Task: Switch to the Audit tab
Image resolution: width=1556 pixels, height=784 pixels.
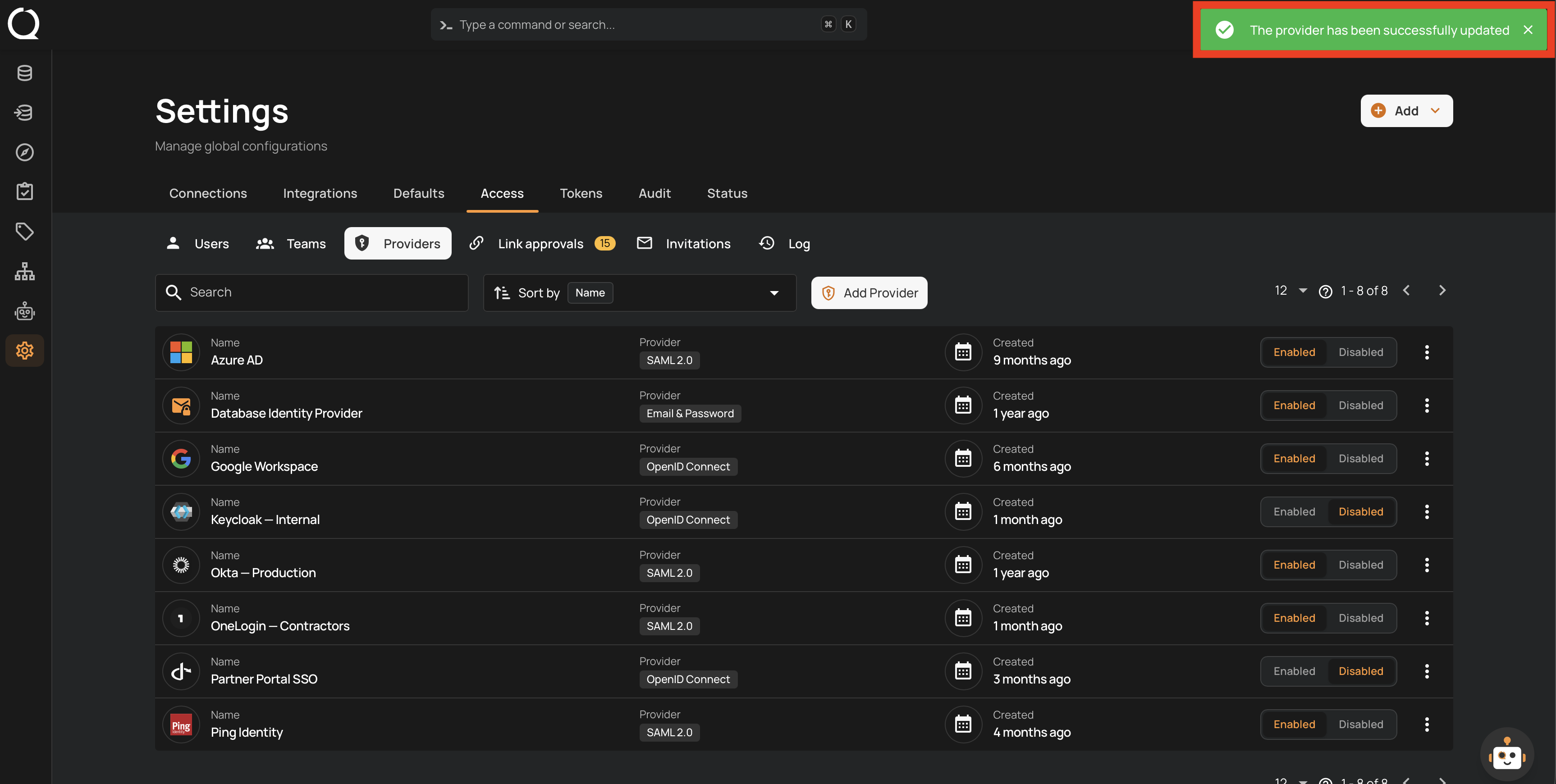Action: tap(655, 193)
